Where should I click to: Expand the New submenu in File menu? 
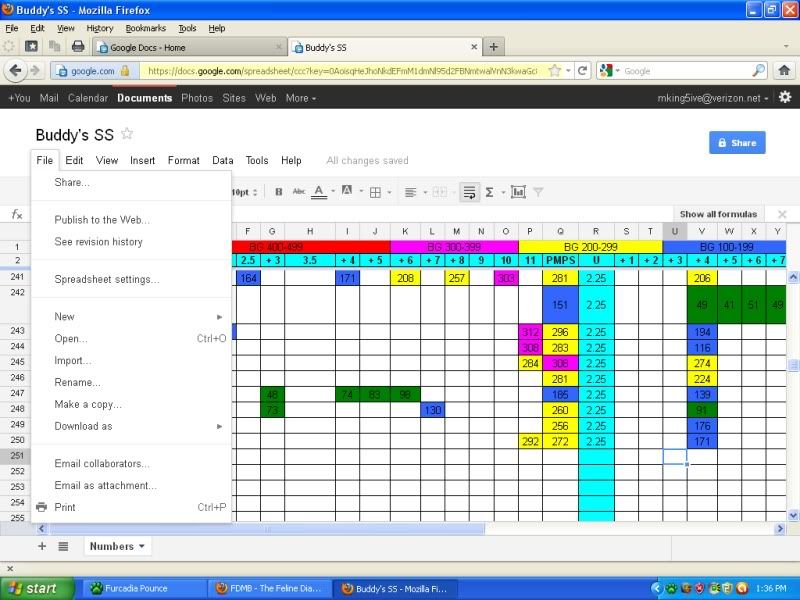click(x=132, y=316)
